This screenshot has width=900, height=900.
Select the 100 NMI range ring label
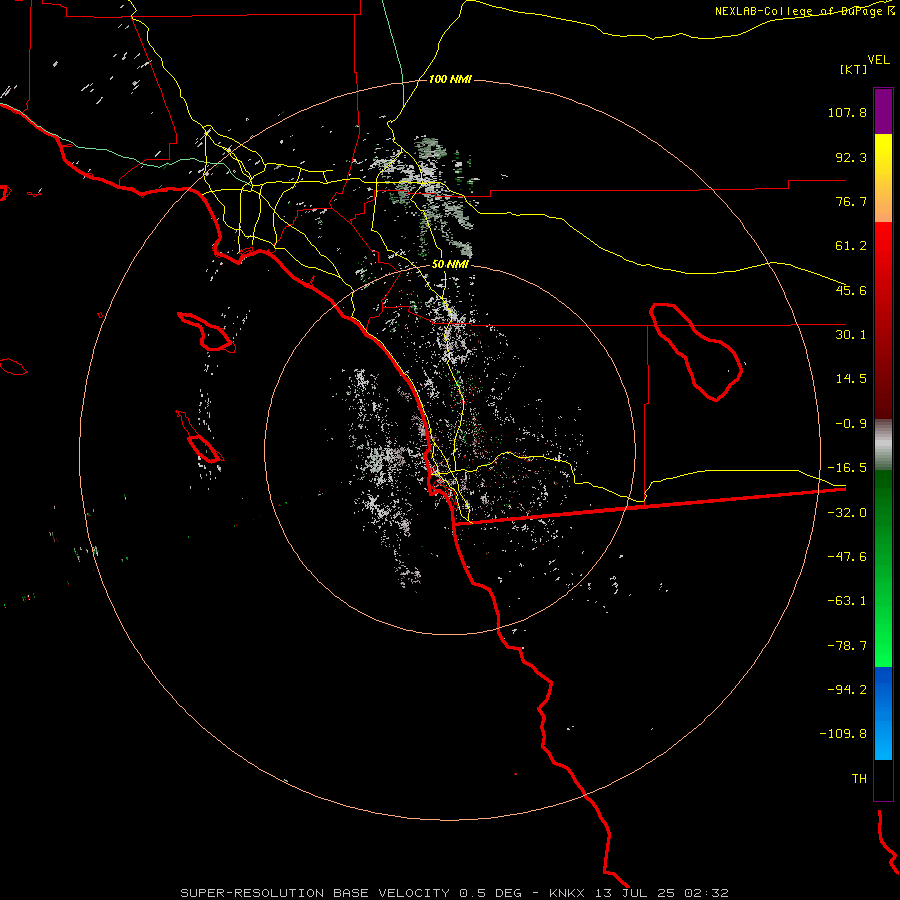(450, 79)
